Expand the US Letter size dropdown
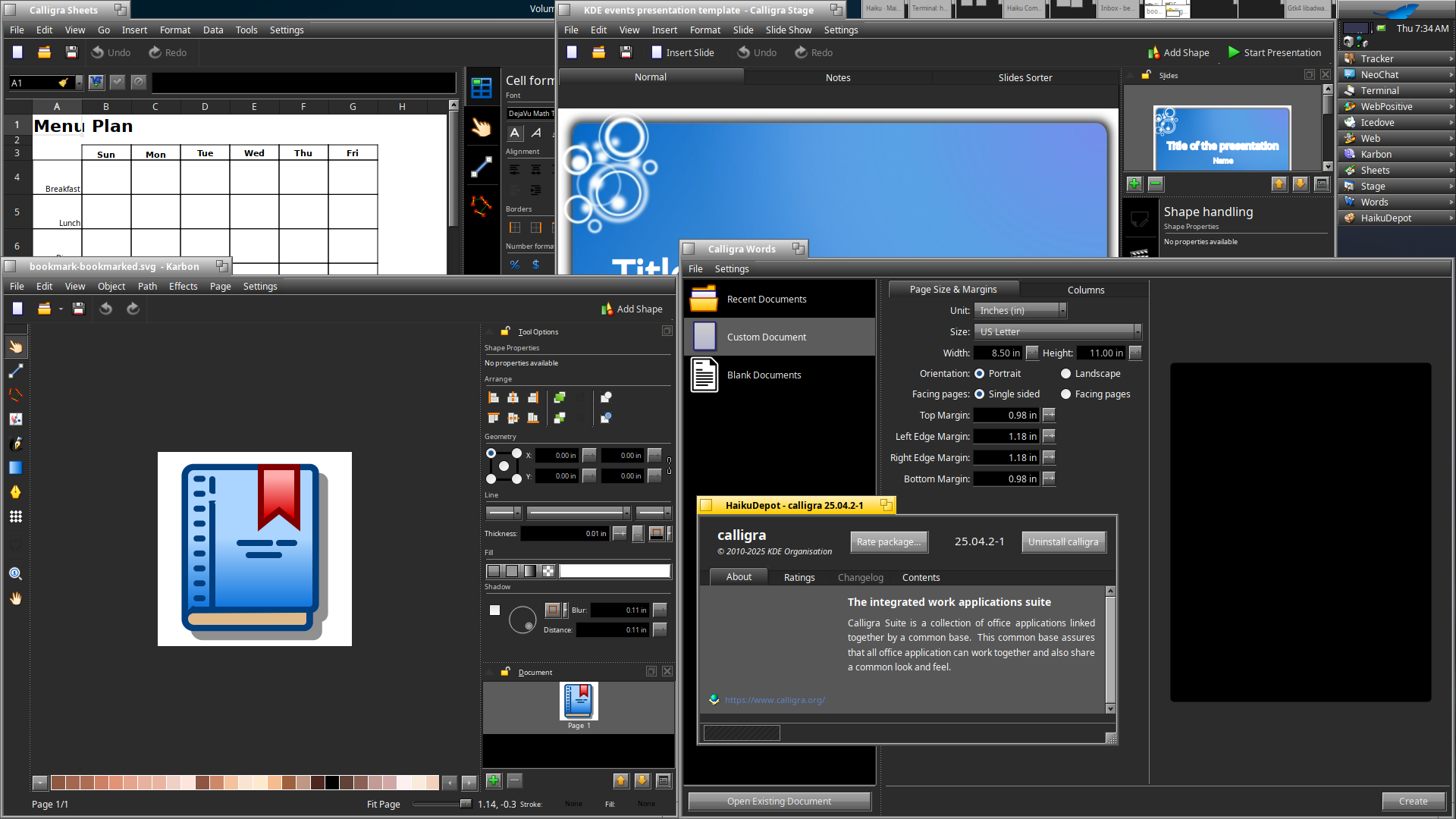The width and height of the screenshot is (1456, 819). pyautogui.click(x=1057, y=332)
